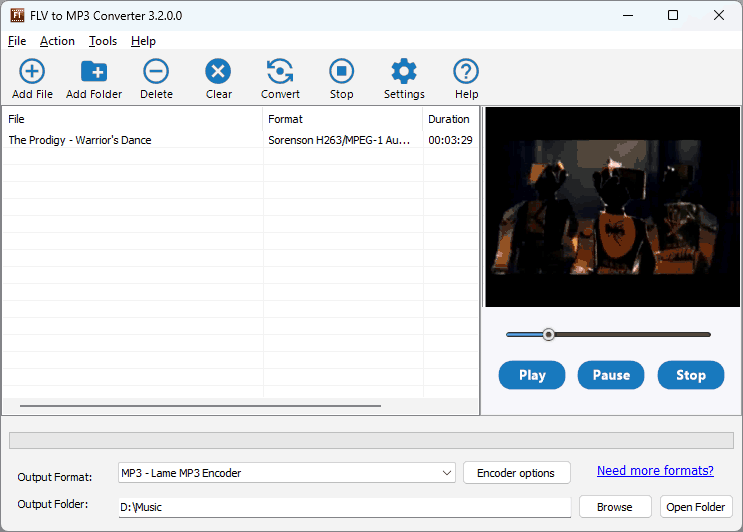Screen dimensions: 743x532
Task: Click the playback position slider handle
Action: pos(548,334)
